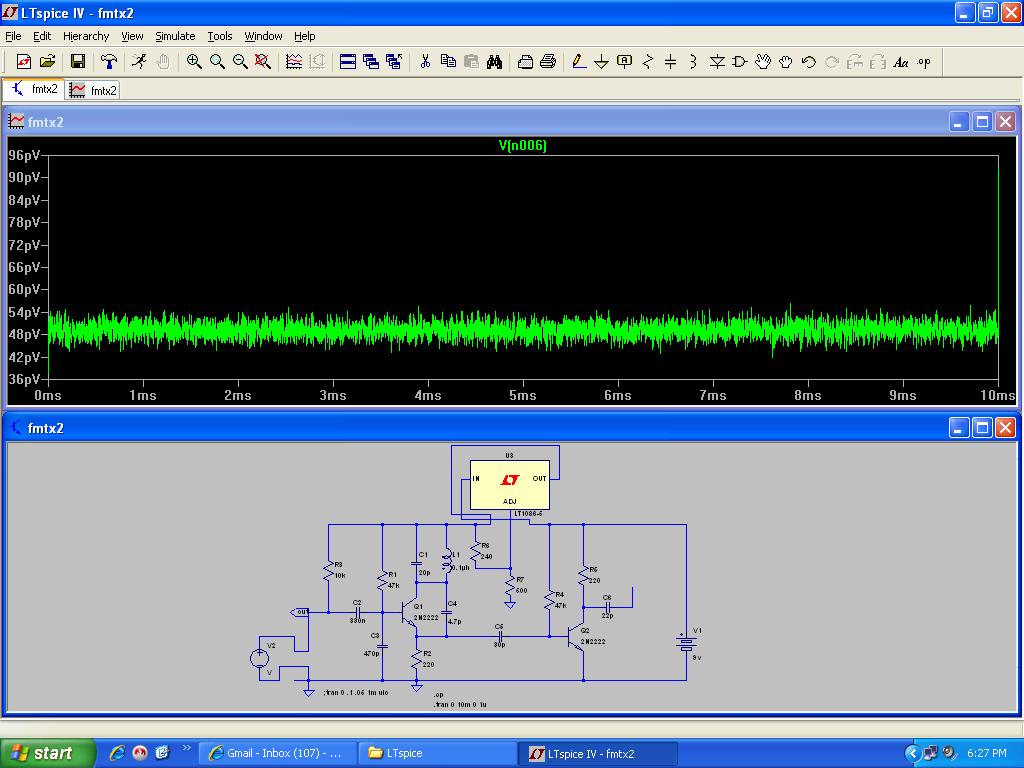Open Gmail Inbox taskbar button
The image size is (1024, 768).
point(278,753)
